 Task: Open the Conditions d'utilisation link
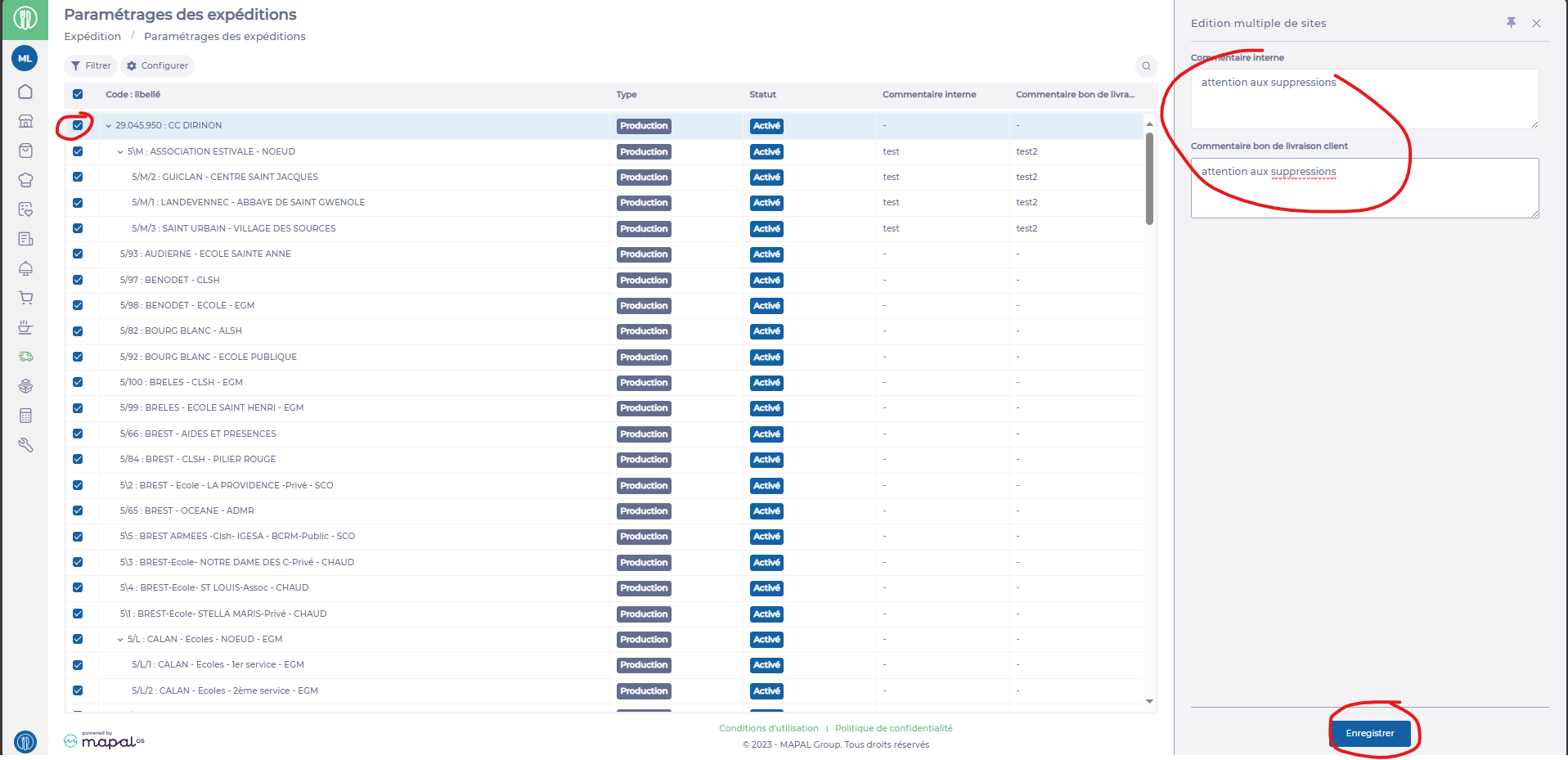pos(769,728)
